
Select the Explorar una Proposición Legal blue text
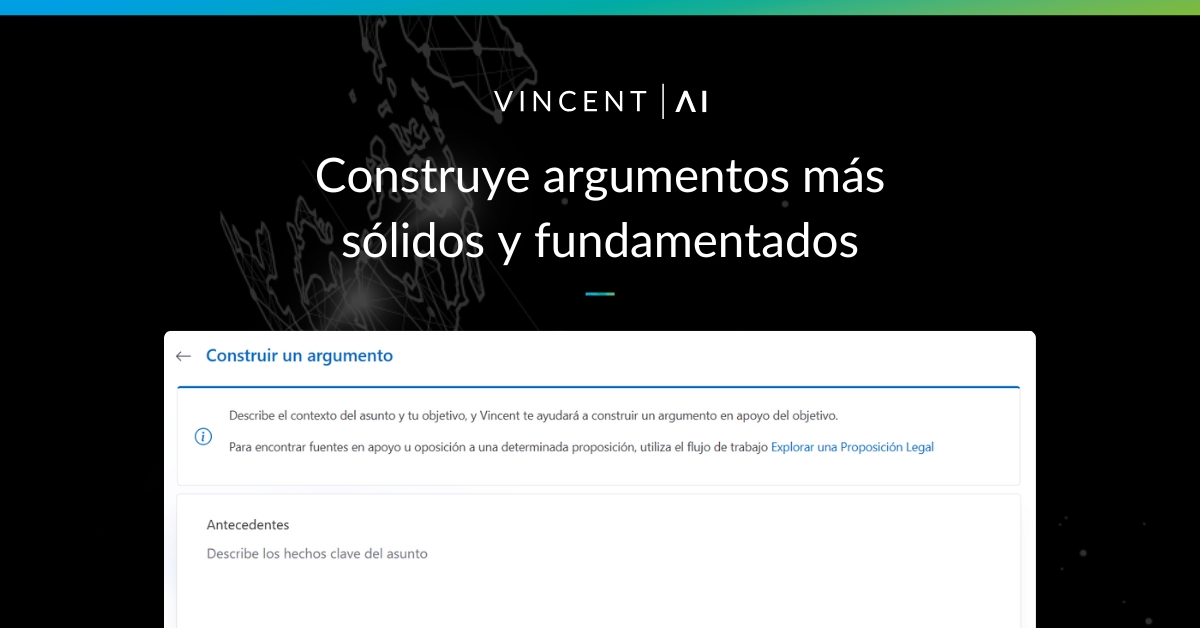coord(851,447)
